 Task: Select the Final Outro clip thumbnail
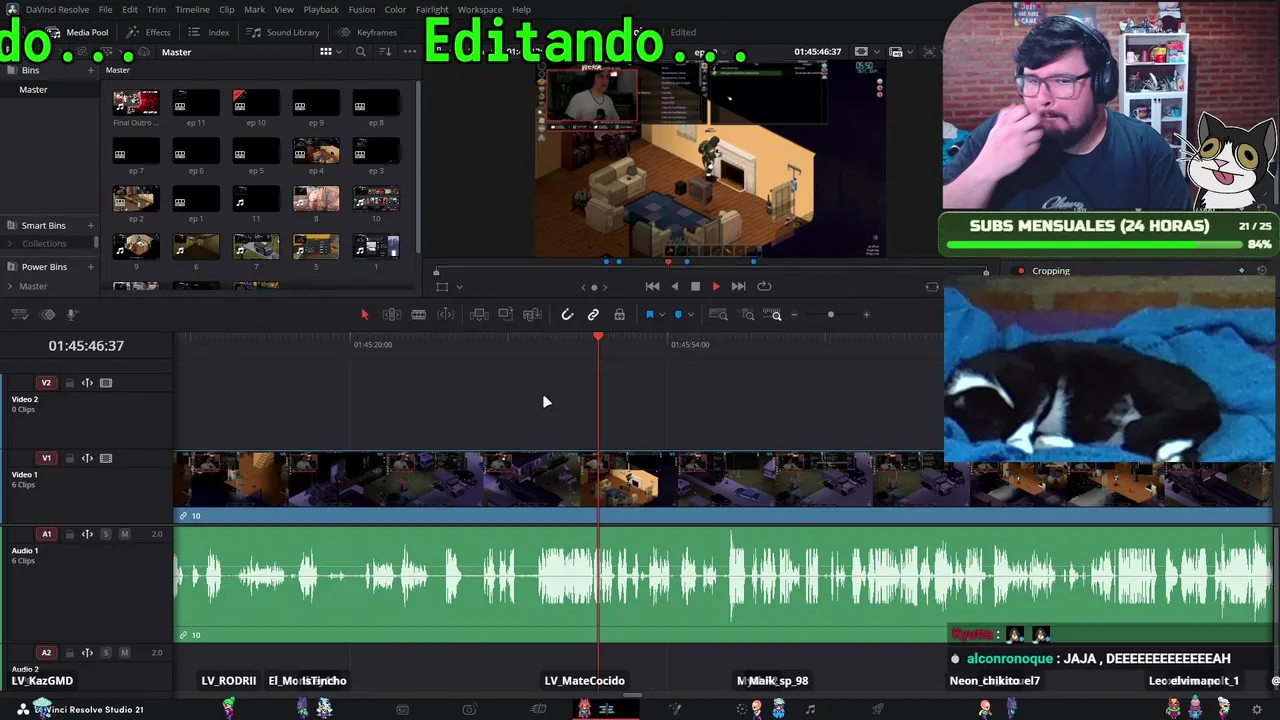pyautogui.click(x=136, y=102)
